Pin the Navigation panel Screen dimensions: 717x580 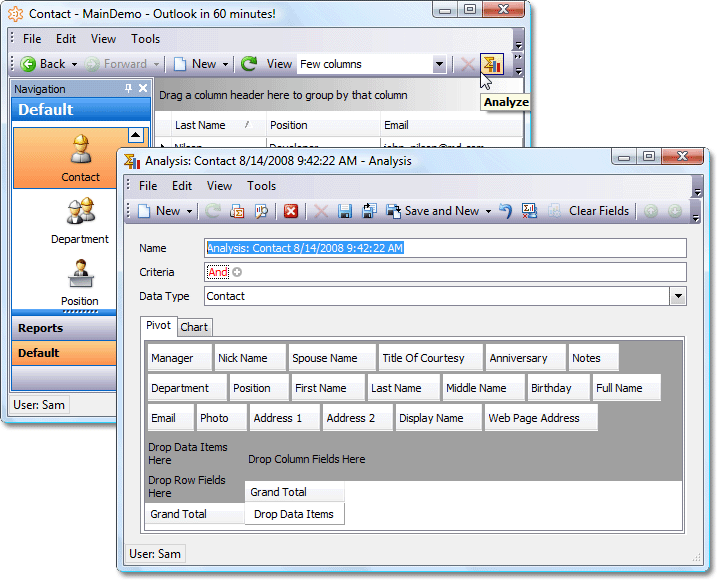coord(128,89)
